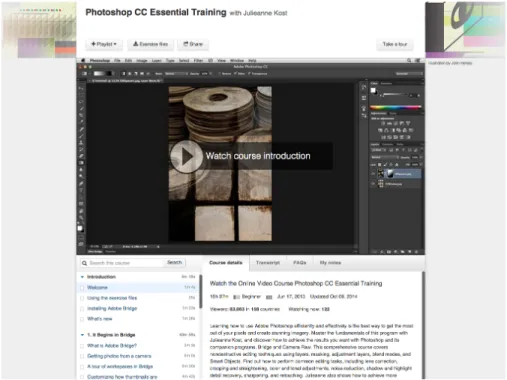Click the Spotlight search icon in the menu bar

coord(409,60)
